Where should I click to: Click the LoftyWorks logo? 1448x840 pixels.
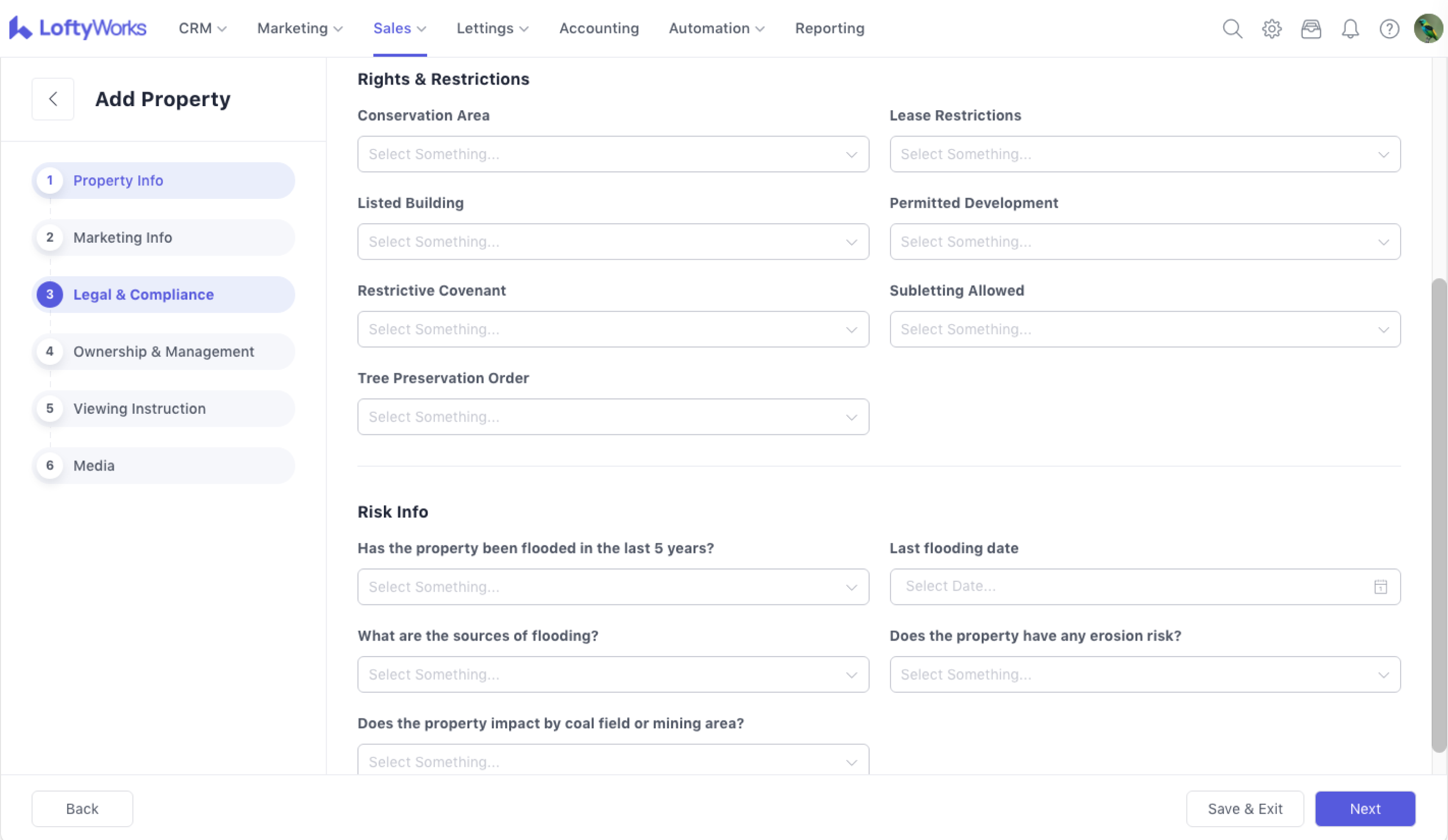78,28
